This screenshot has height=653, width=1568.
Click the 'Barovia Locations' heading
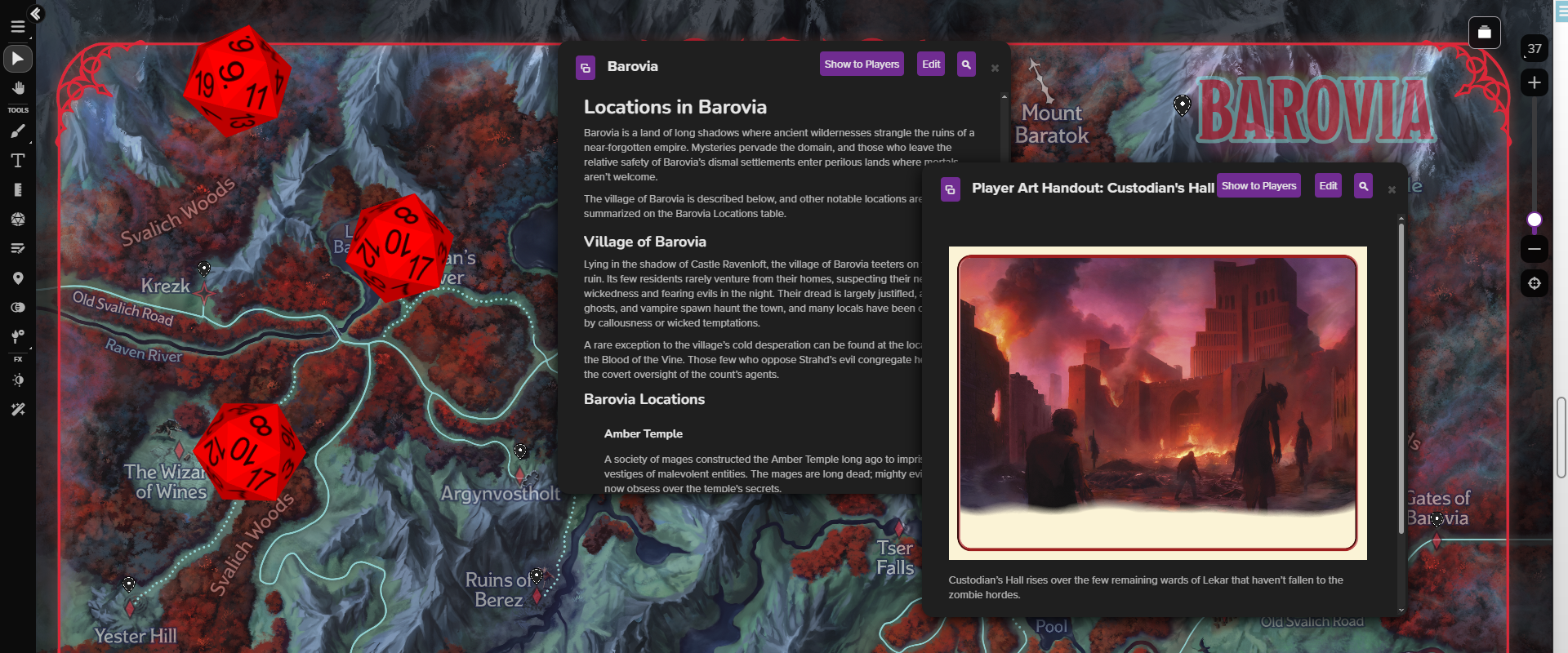644,399
